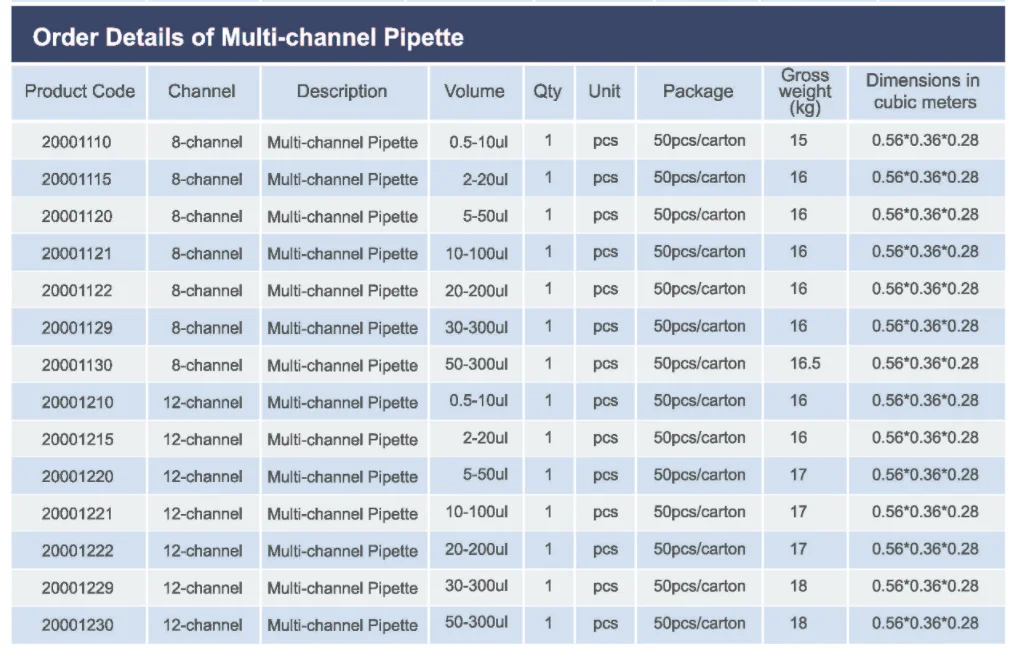1013x649 pixels.
Task: Click the Order Details title bar
Action: click(507, 39)
